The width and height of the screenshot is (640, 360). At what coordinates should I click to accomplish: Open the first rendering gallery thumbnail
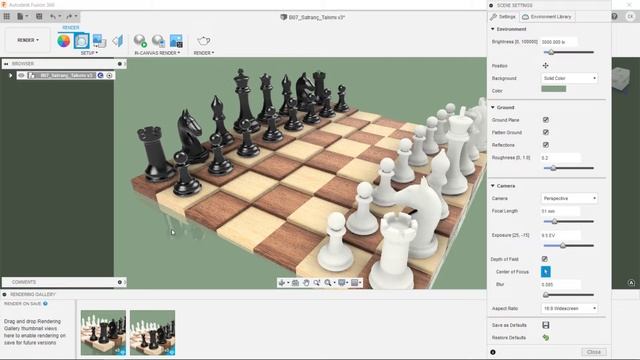tap(103, 332)
